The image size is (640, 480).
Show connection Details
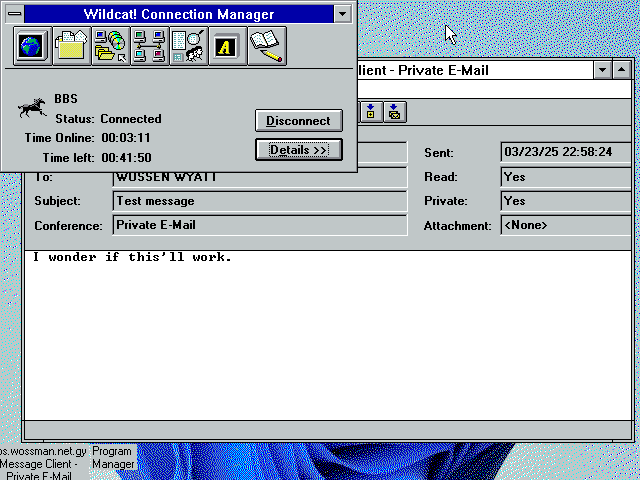[299, 150]
